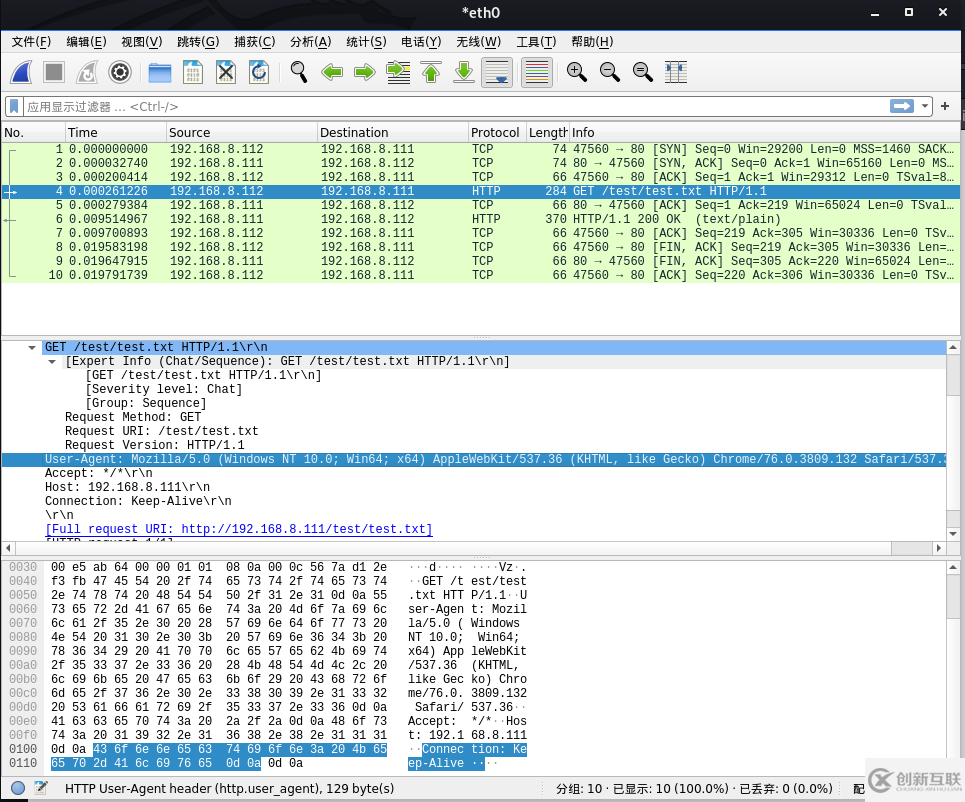This screenshot has height=802, width=965.
Task: Open the display filter history dropdown
Action: pos(926,106)
